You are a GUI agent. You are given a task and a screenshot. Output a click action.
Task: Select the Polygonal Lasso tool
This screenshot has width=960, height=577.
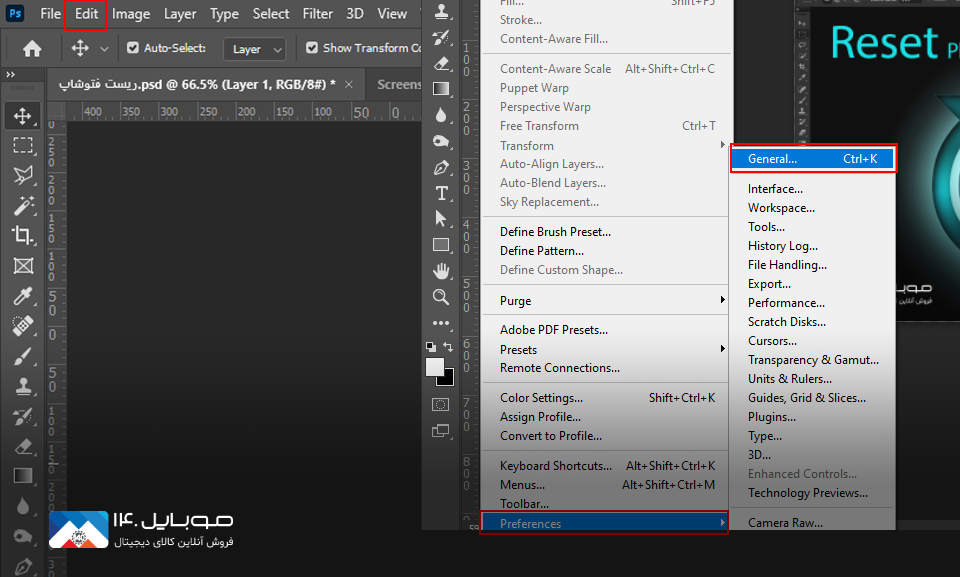23,175
